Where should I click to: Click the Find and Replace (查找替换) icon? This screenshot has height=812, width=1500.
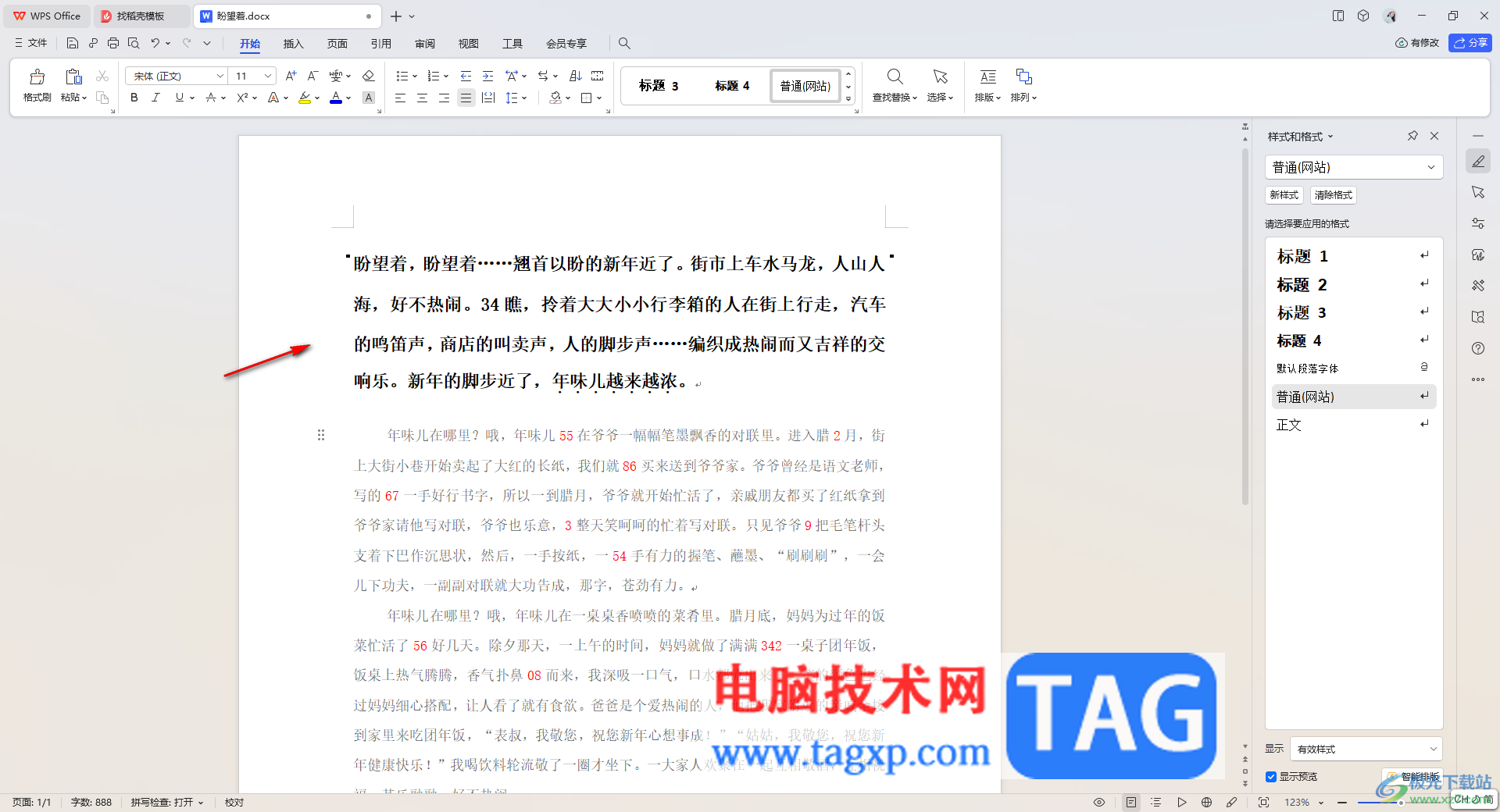point(895,77)
